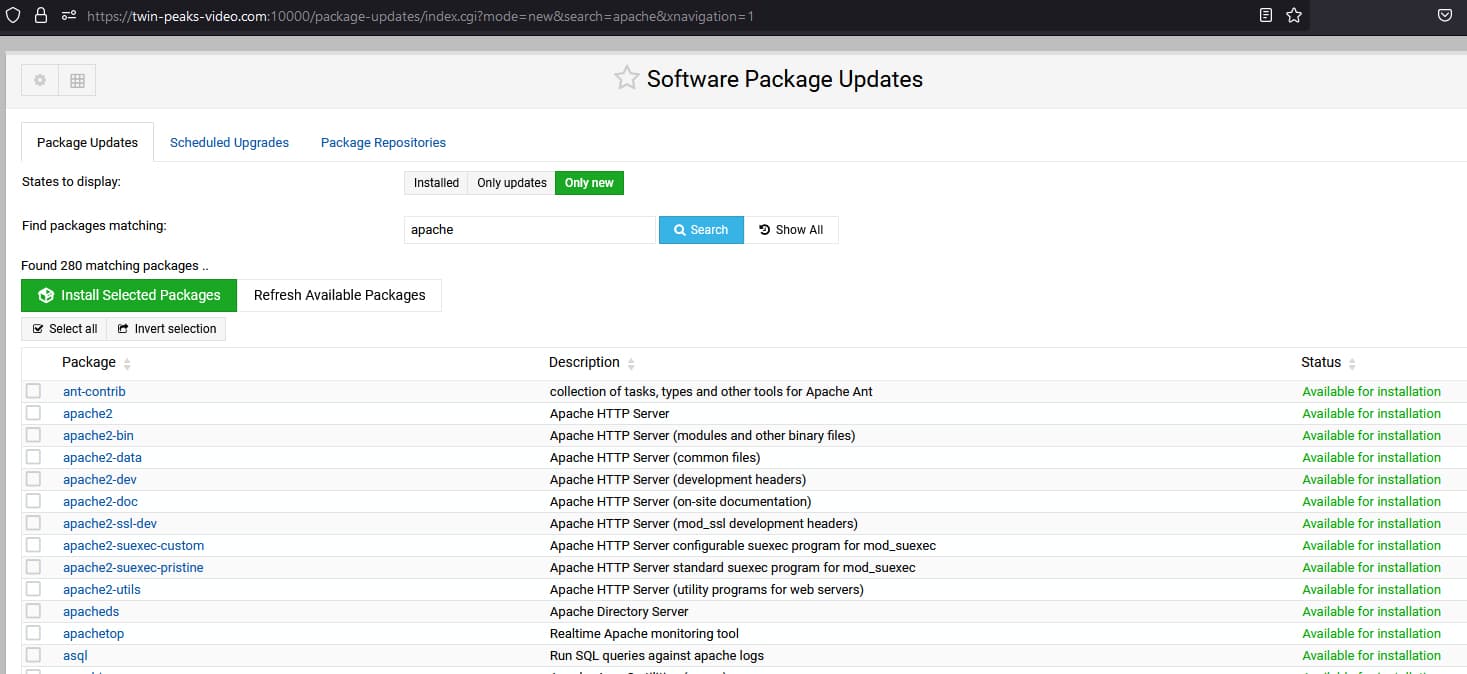Image resolution: width=1467 pixels, height=674 pixels.
Task: Click the package search input field
Action: pos(530,230)
